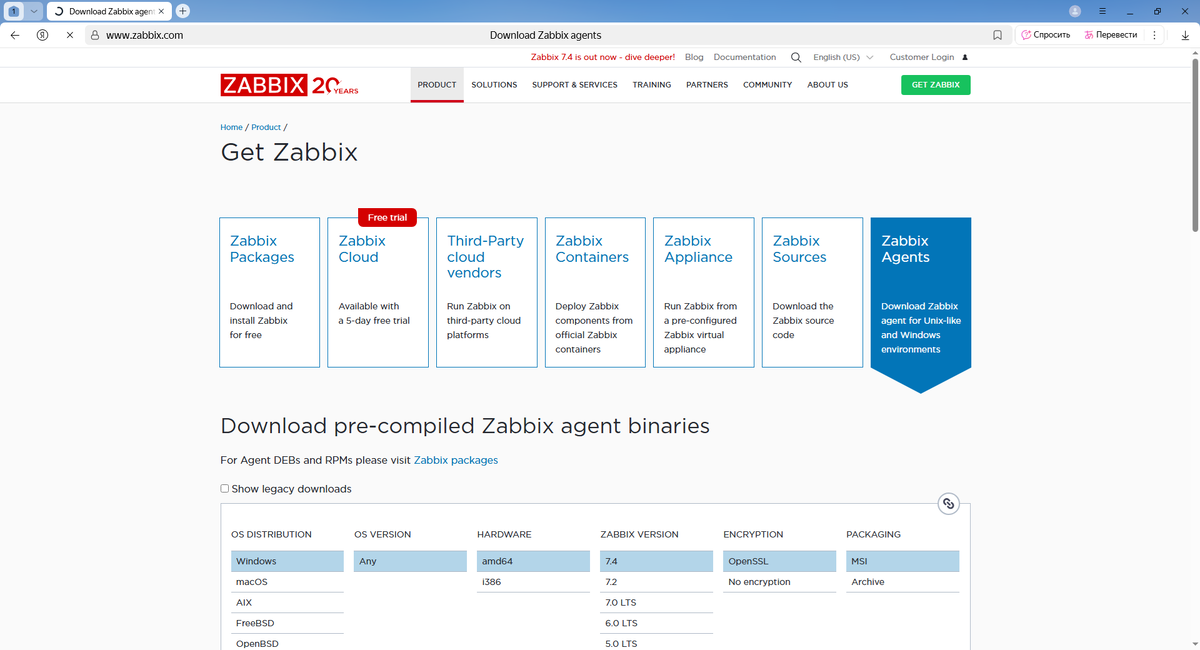Open the PRODUCT menu
Viewport: 1200px width, 650px height.
pos(437,85)
